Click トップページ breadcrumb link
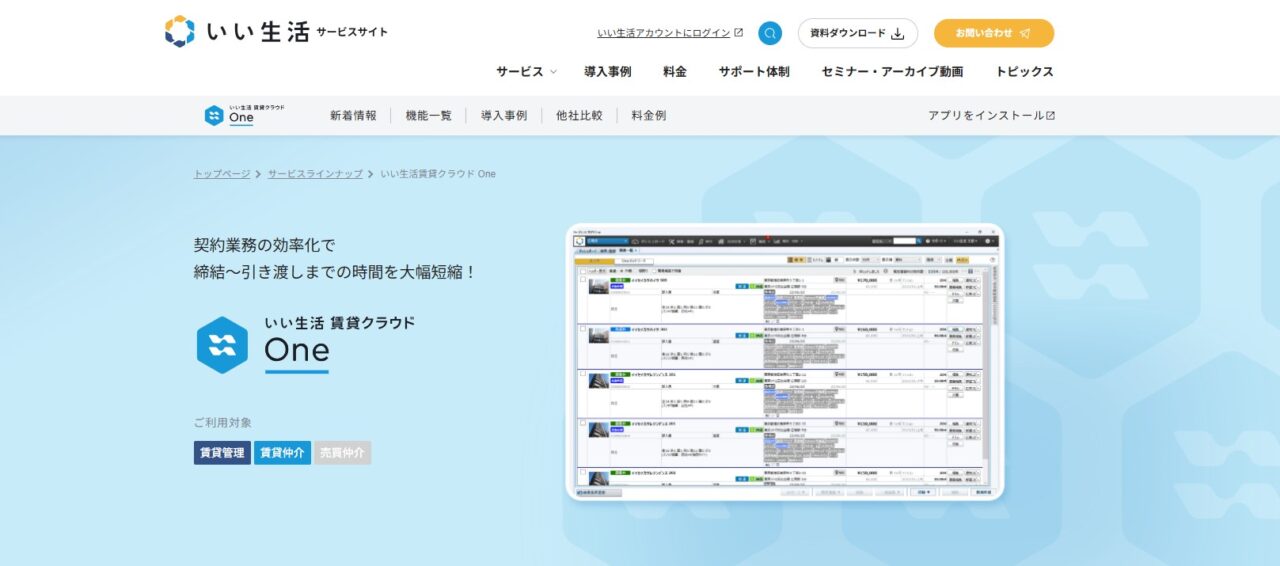 pos(222,174)
